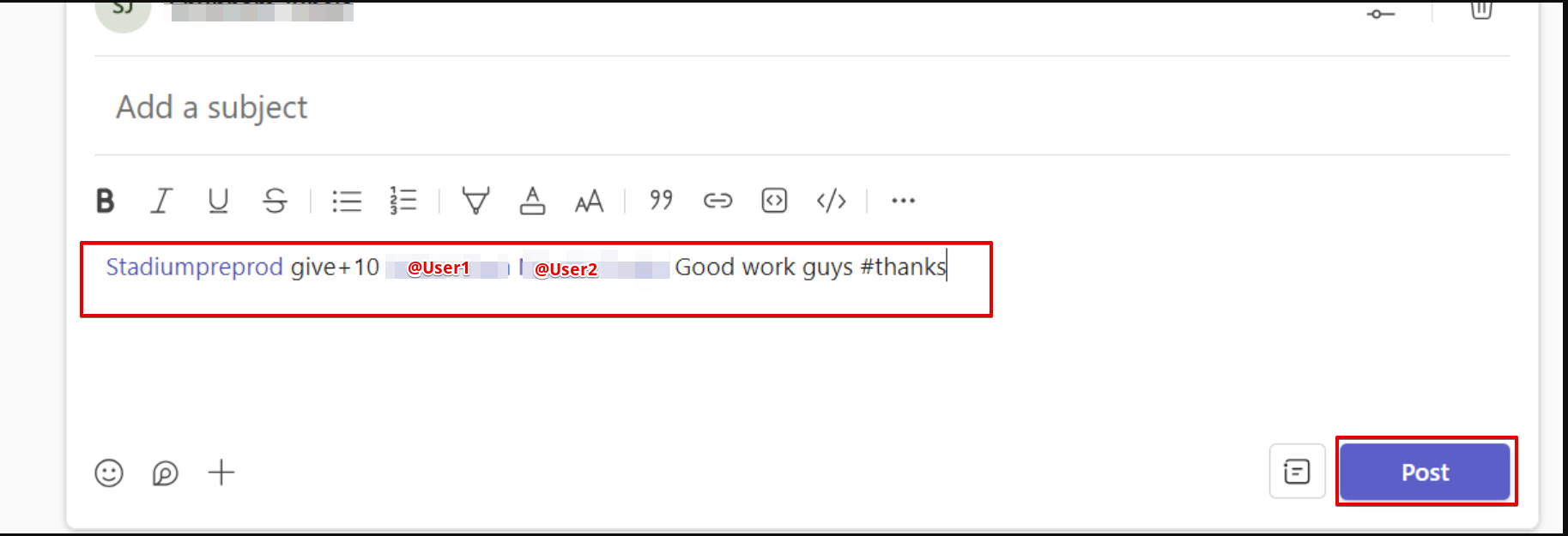Toggle italic formatting
Screen dimensions: 1568x536
[161, 201]
